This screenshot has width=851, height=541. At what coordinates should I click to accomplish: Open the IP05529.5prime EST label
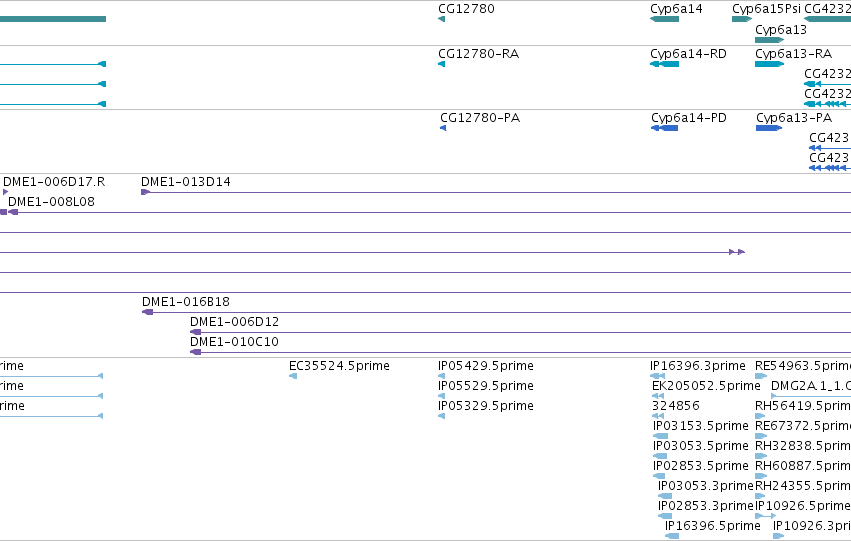pyautogui.click(x=486, y=386)
